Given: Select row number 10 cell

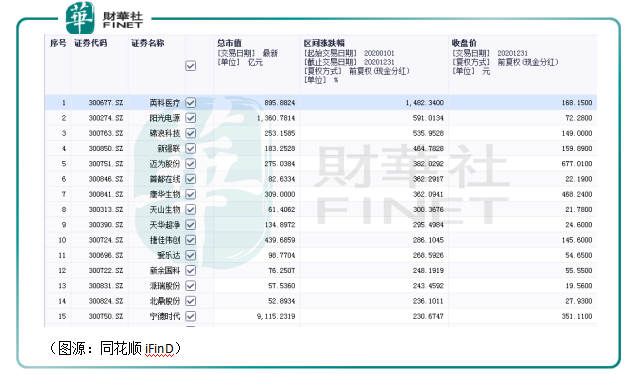Looking at the screenshot, I should click(x=62, y=240).
